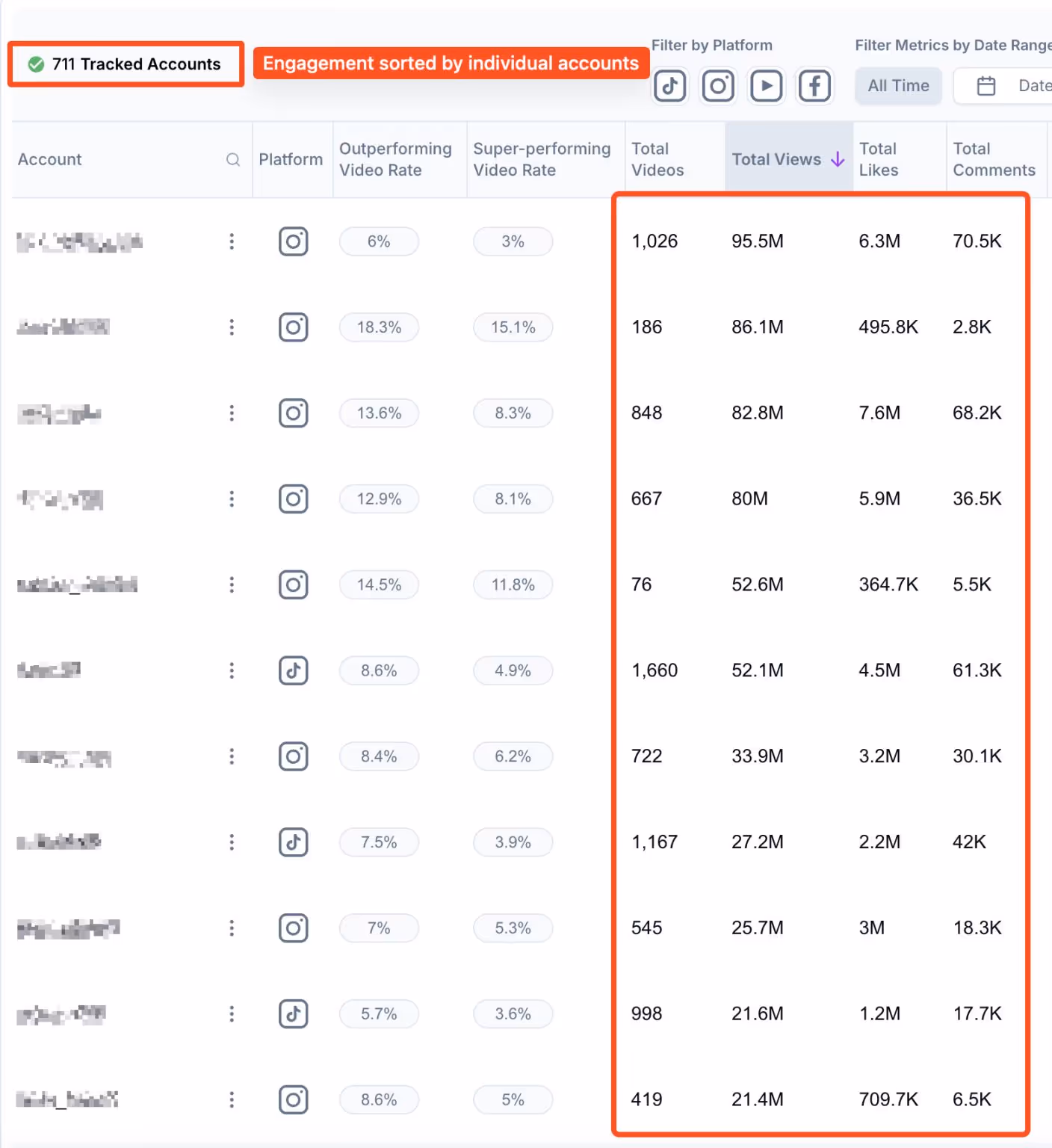Screen dimensions: 1052x1148
Task: Click Instagram icon in 186 videos row
Action: coord(294,327)
